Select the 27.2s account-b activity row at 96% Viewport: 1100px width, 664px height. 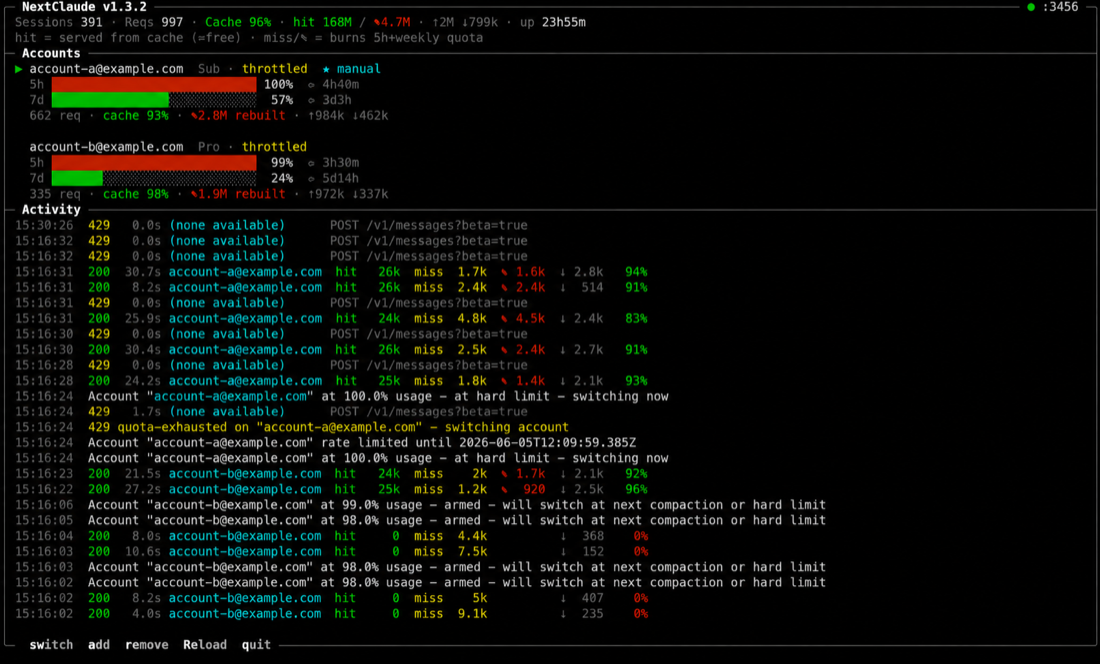pos(331,489)
